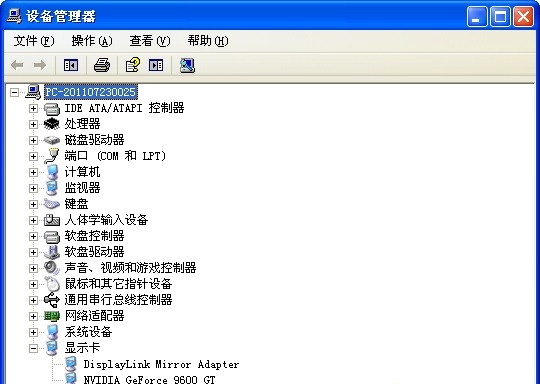Click the keyboard icon beside 键盘
Screen dimensions: 540x384
tap(52, 204)
